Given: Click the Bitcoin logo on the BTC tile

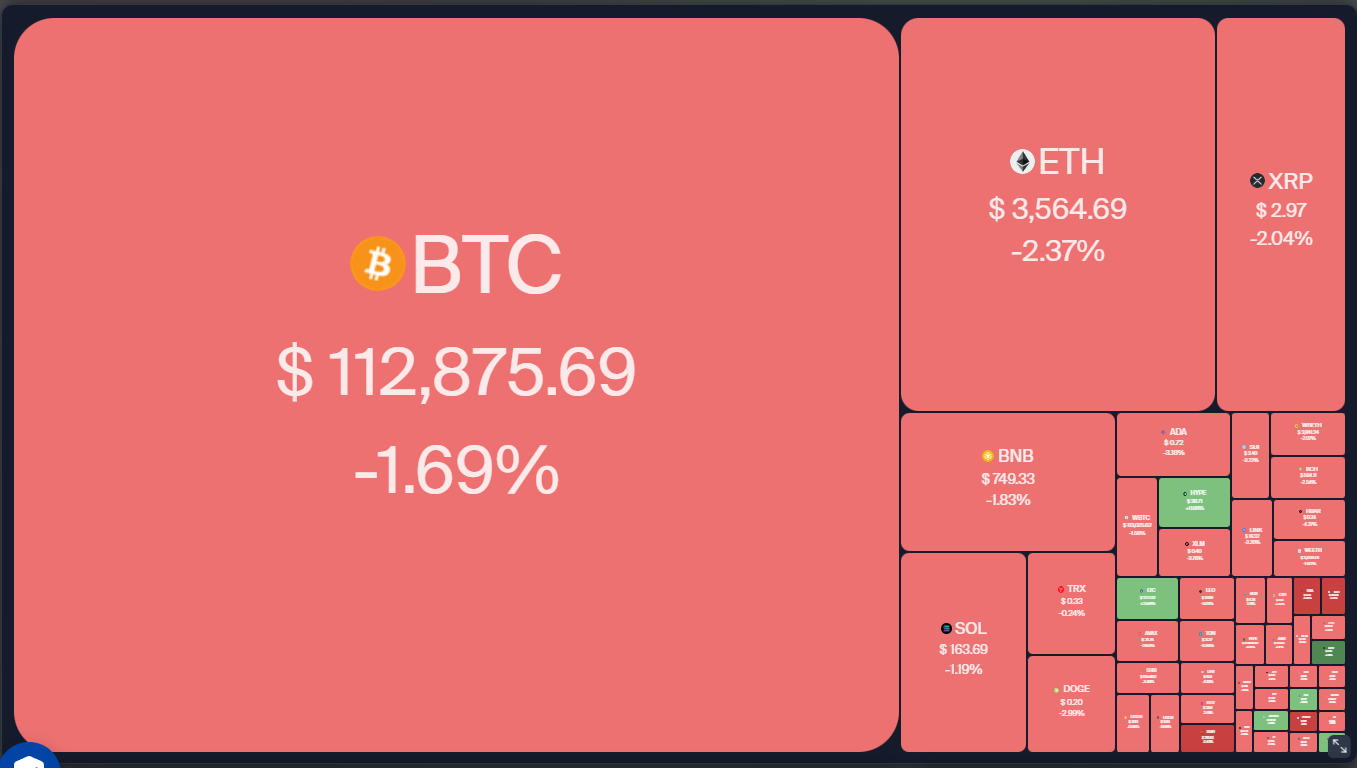Looking at the screenshot, I should point(378,263).
